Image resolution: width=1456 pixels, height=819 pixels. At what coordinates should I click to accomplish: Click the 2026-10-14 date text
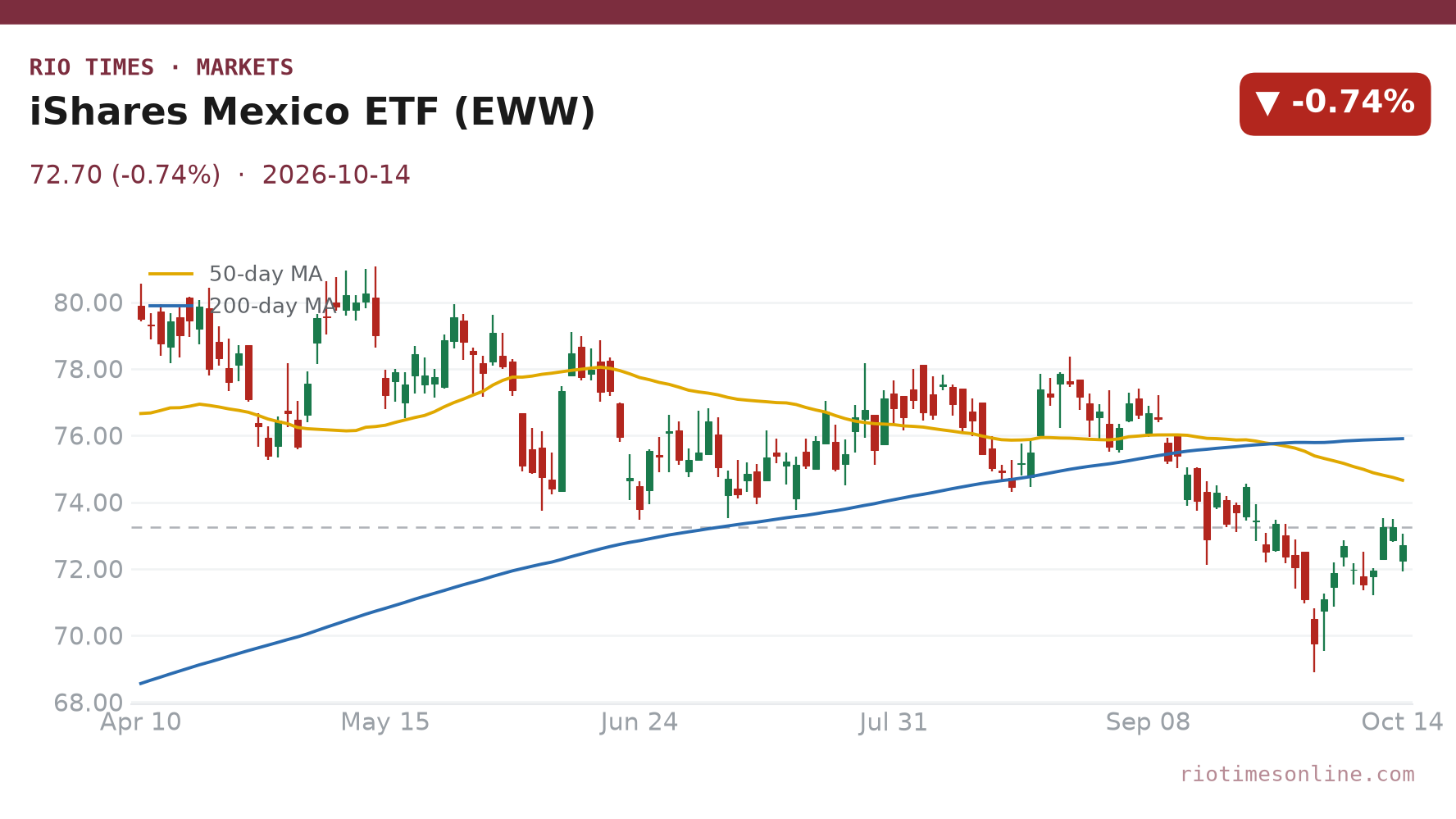336,175
